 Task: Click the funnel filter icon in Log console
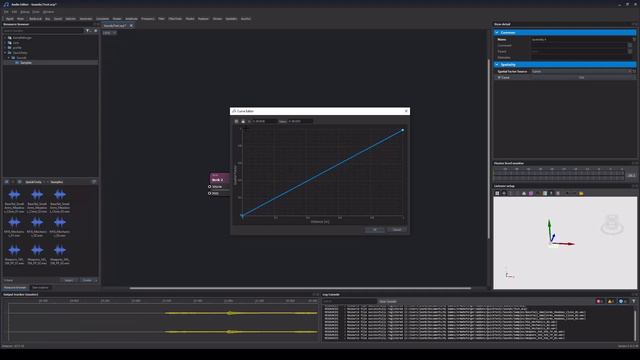(x=633, y=301)
